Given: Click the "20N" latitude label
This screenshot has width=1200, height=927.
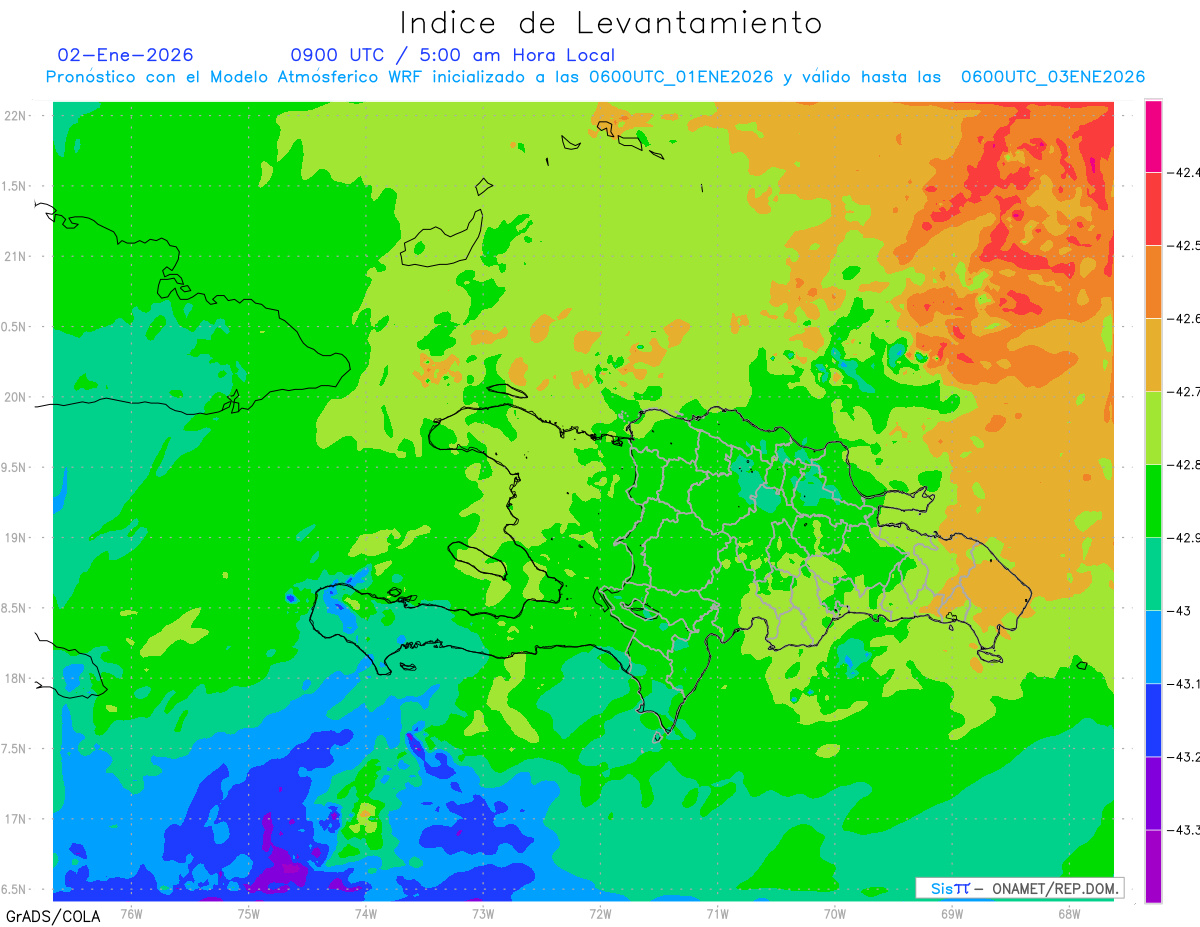Looking at the screenshot, I should (x=16, y=397).
